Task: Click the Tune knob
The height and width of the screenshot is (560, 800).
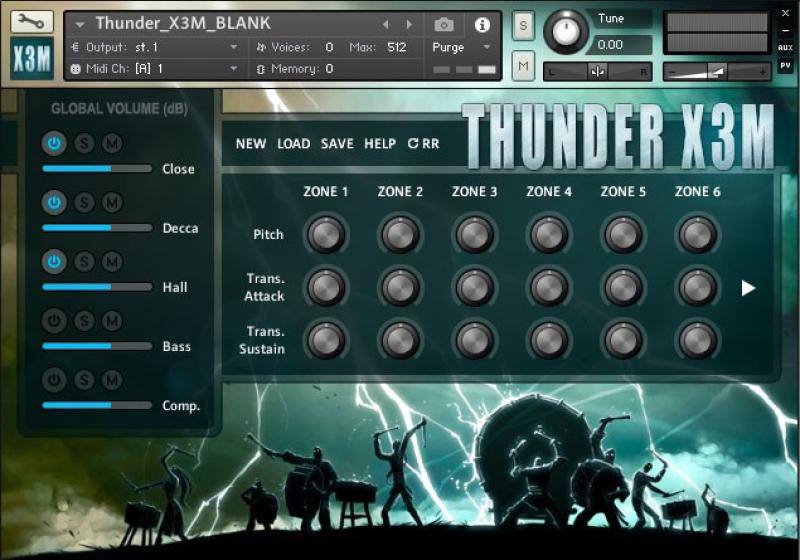Action: [565, 32]
